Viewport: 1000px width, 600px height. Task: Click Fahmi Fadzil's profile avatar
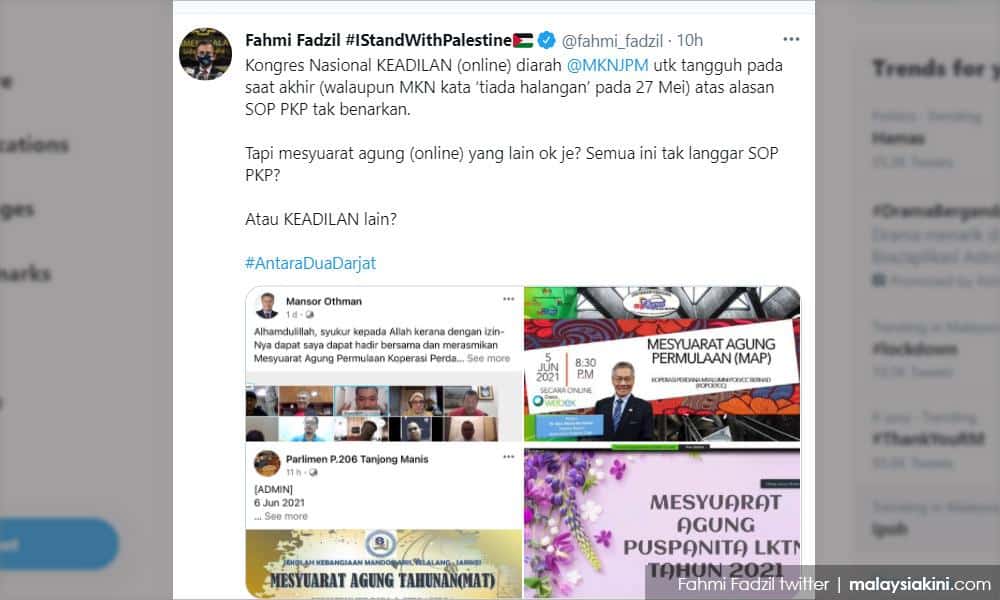click(x=205, y=54)
